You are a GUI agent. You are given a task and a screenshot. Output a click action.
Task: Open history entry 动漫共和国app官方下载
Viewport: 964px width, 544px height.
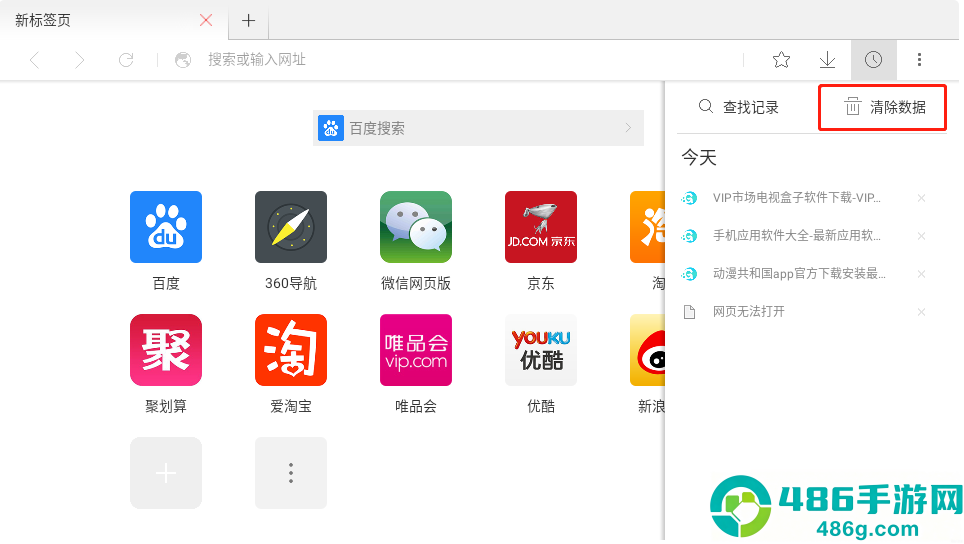pos(799,274)
